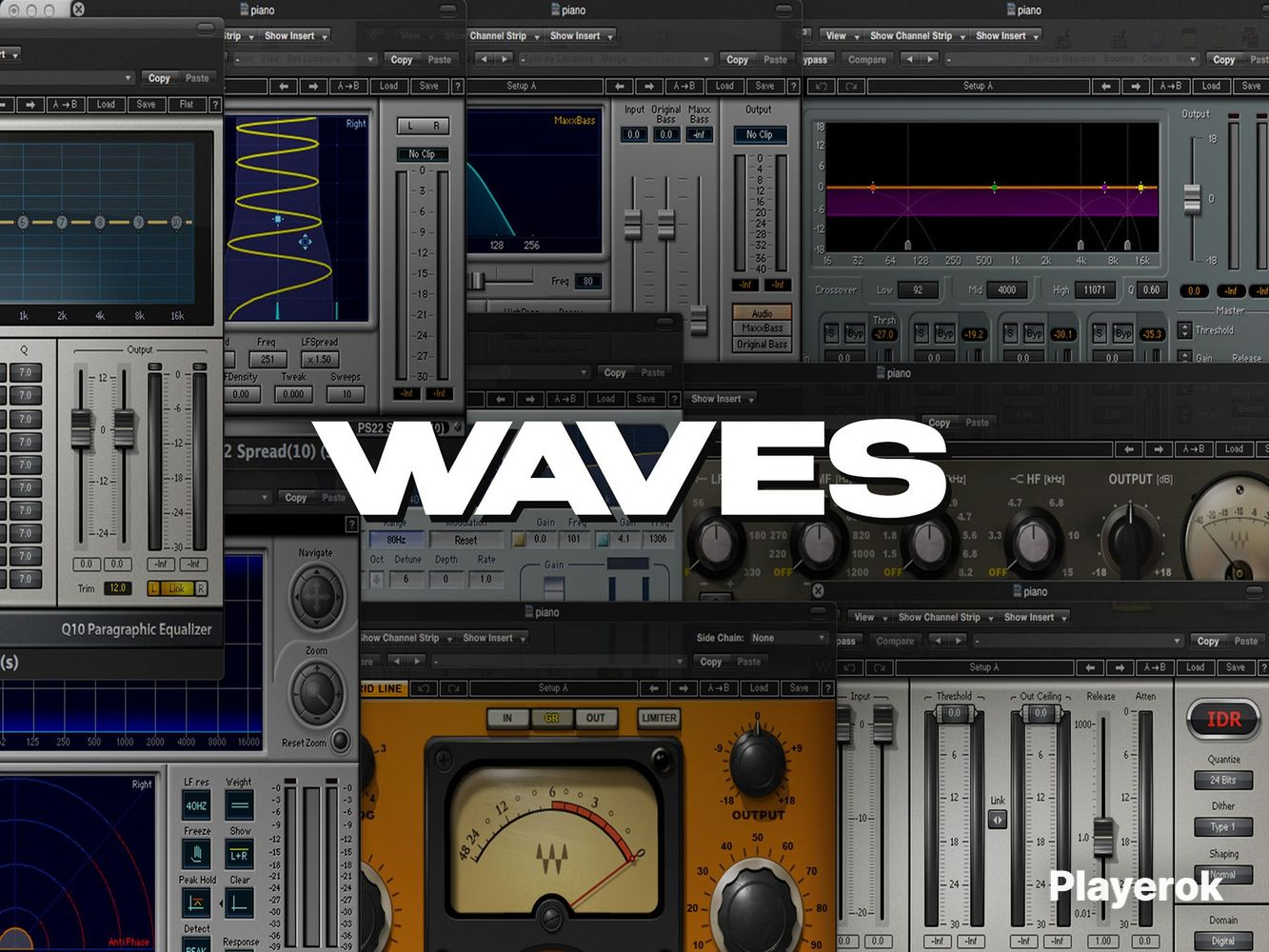Screen dimensions: 1269x952
Task: Toggle the red IDR button
Action: click(x=1223, y=720)
